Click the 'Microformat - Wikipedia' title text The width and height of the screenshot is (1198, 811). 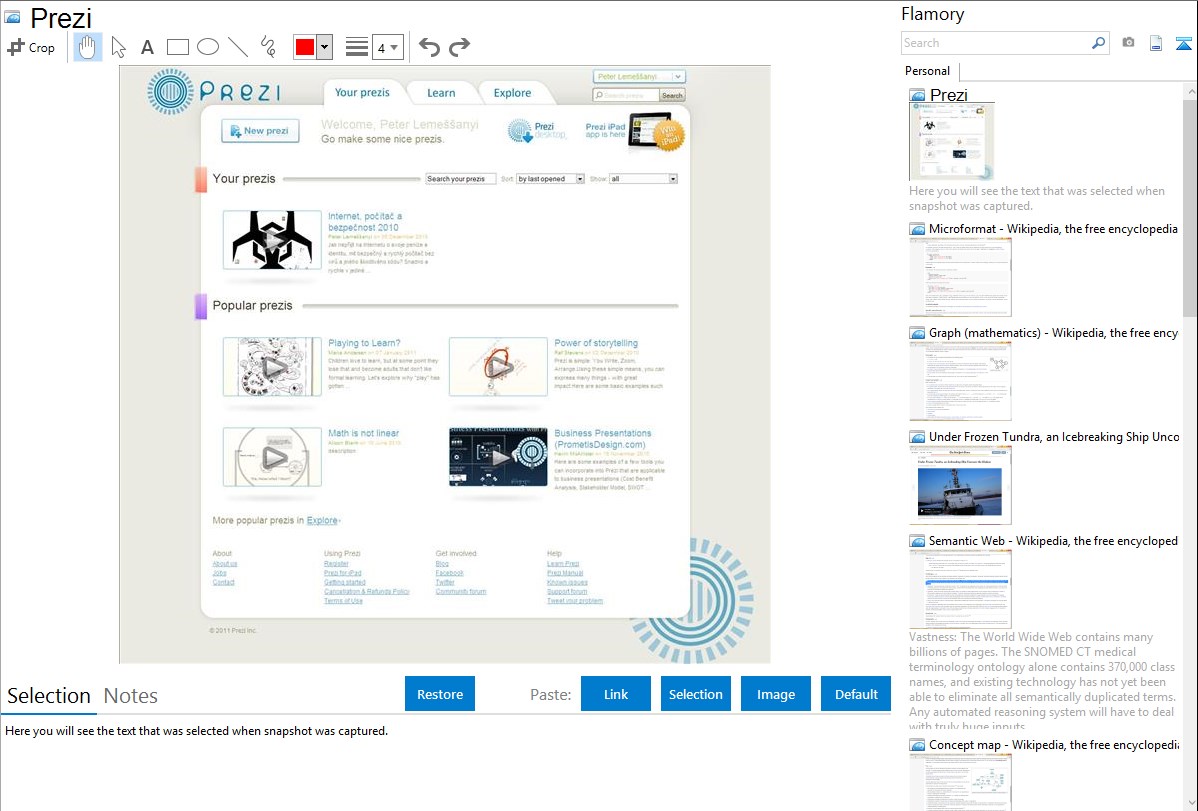click(x=1053, y=229)
